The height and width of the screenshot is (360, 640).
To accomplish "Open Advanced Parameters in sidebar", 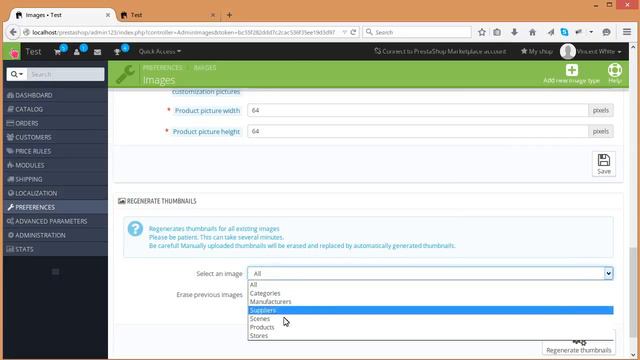I will click(56, 221).
